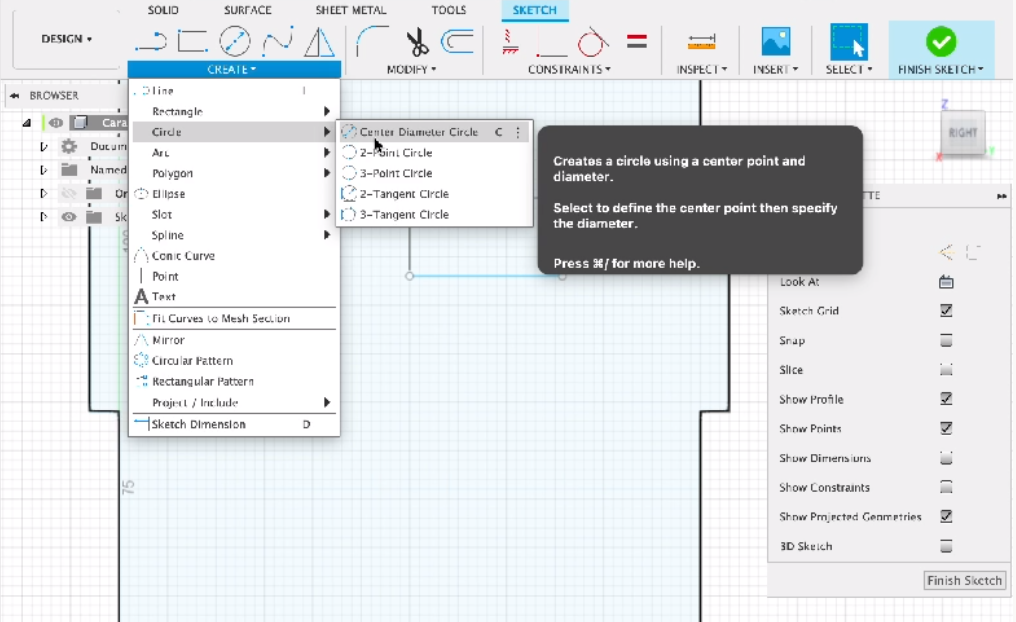Switch to the TOOLS tab
The width and height of the screenshot is (1016, 622).
click(448, 10)
